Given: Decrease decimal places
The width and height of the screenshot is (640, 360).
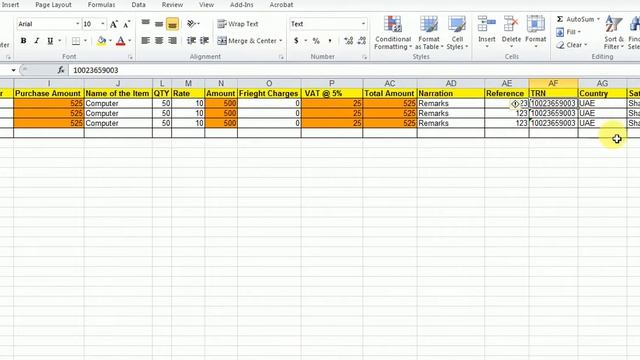Looking at the screenshot, I should [x=362, y=41].
